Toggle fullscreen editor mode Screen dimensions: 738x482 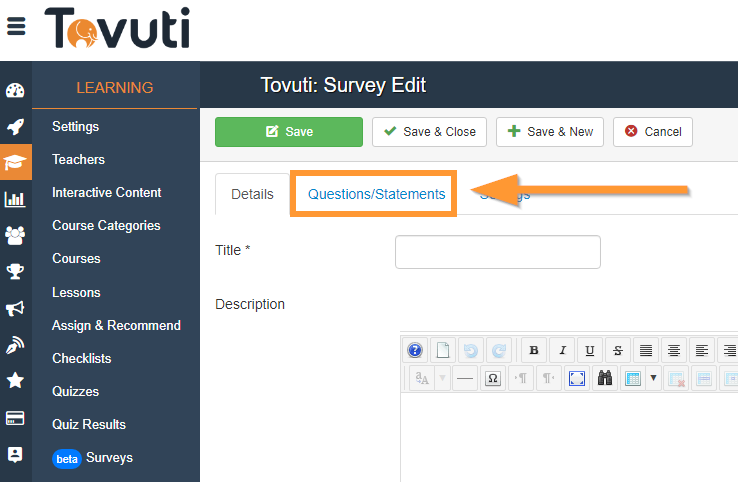pos(577,379)
